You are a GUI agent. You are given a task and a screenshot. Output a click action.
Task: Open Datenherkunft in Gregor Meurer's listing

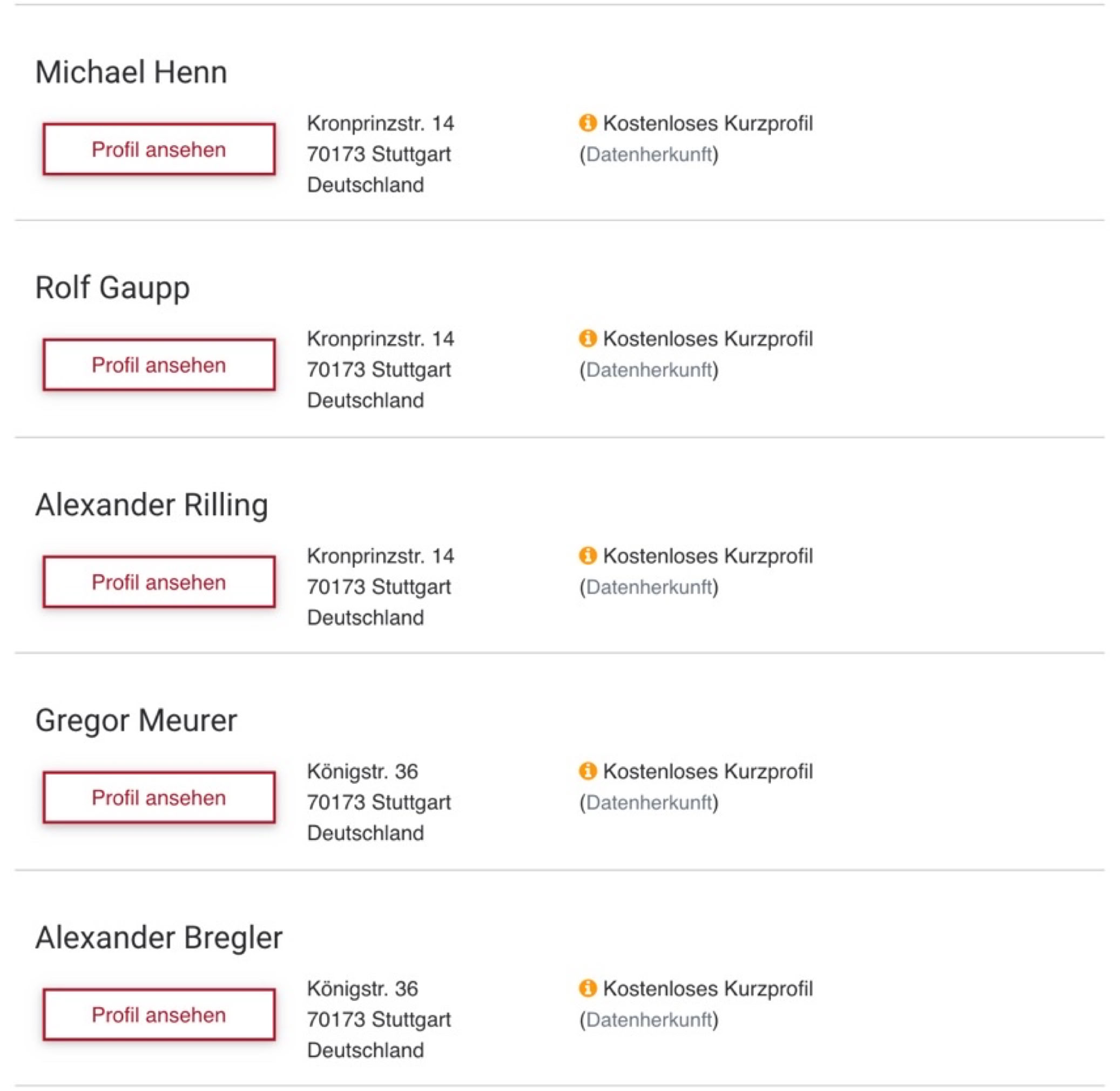pos(649,802)
